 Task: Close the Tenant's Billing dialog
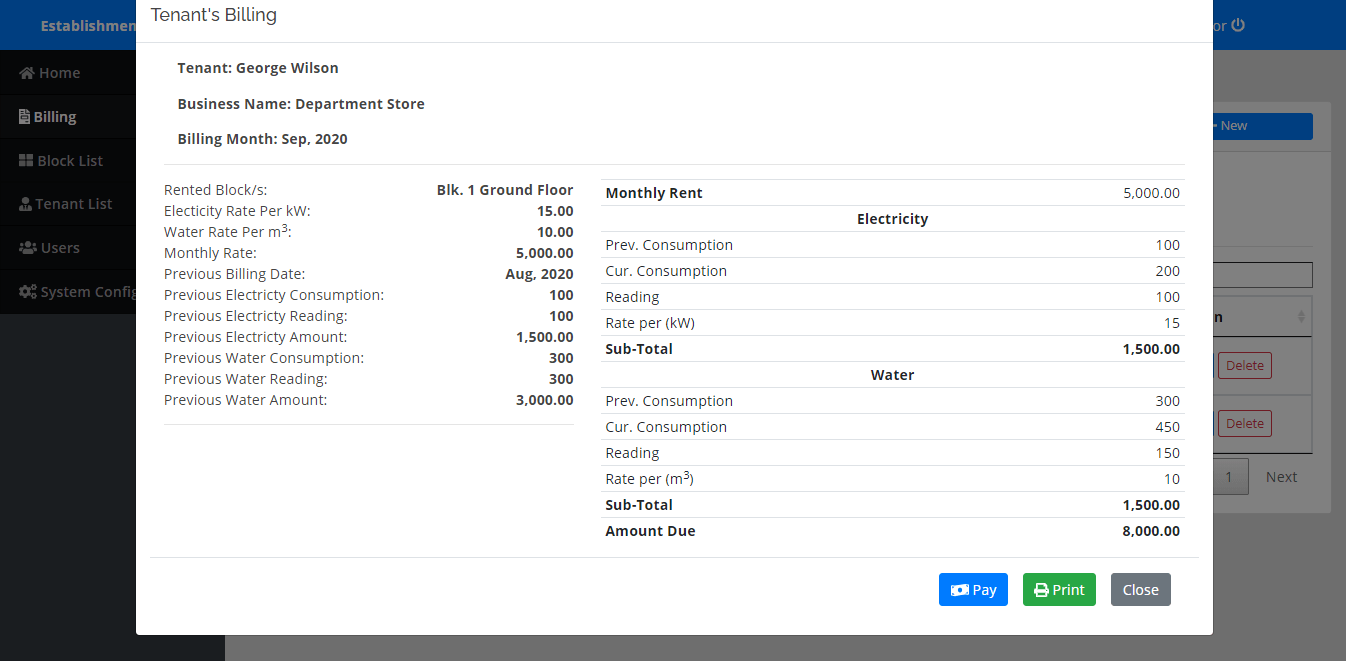pyautogui.click(x=1140, y=589)
